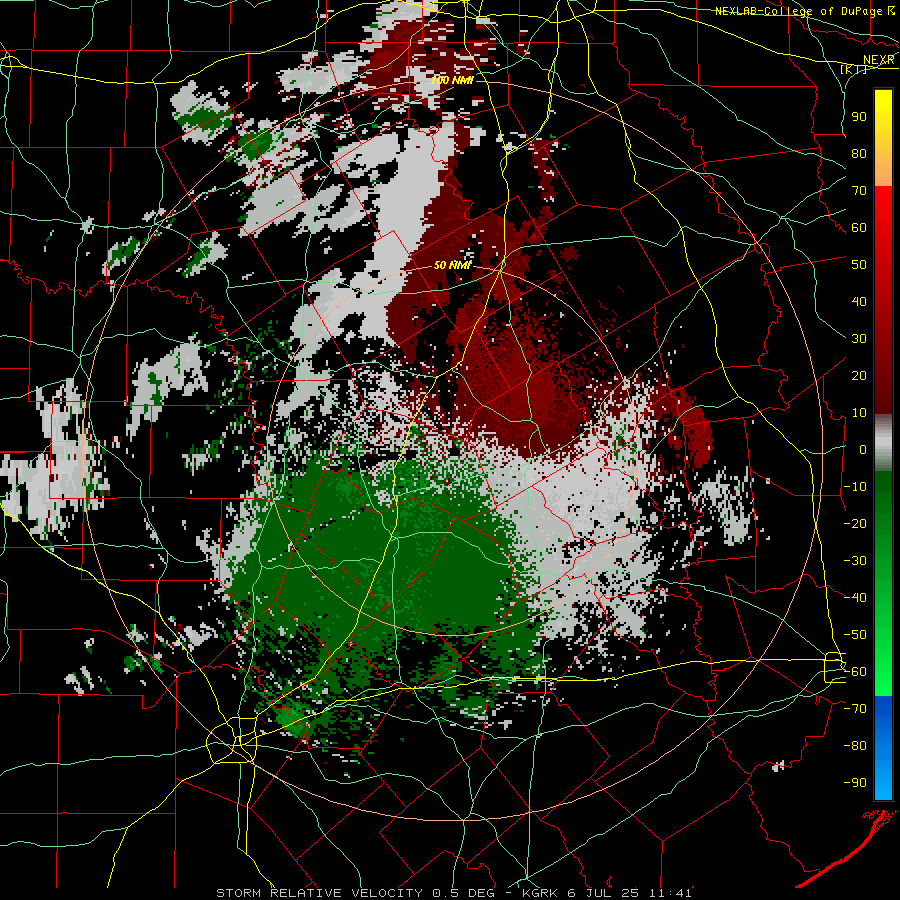
Task: Click the 80 value on velocity scale
Action: [x=859, y=154]
